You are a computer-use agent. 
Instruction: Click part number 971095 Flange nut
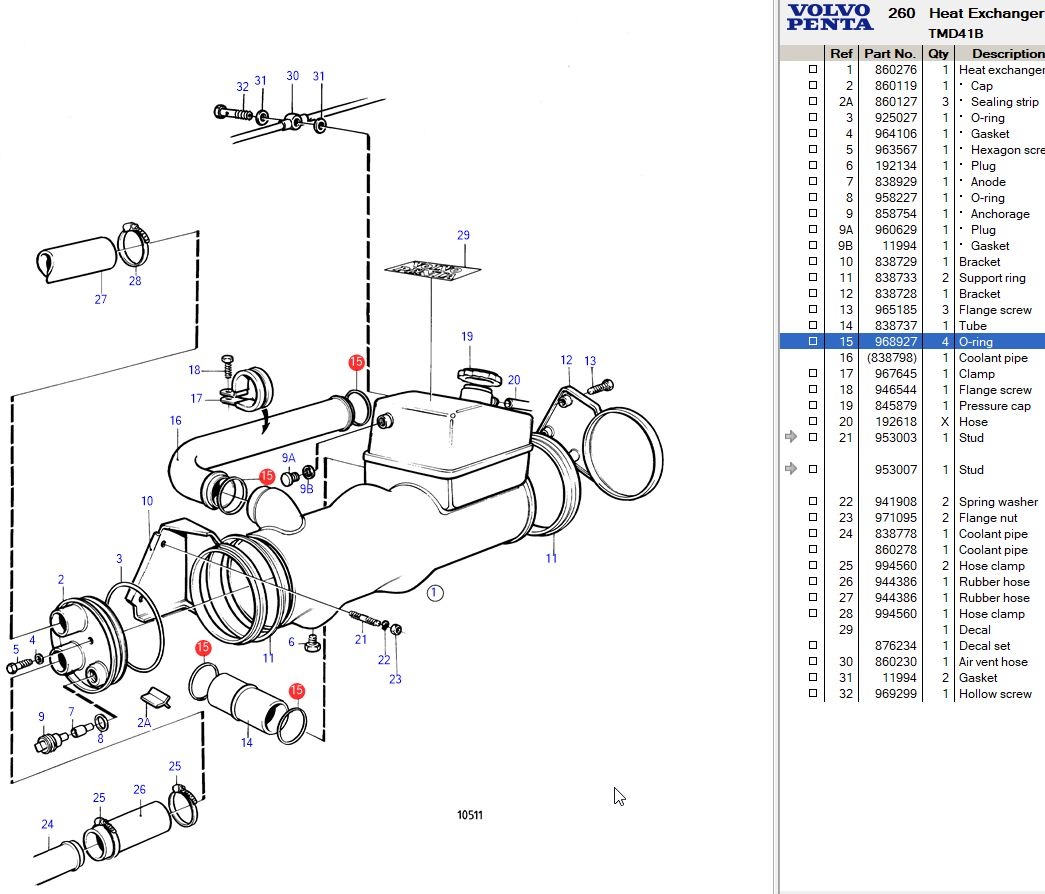pyautogui.click(x=896, y=517)
